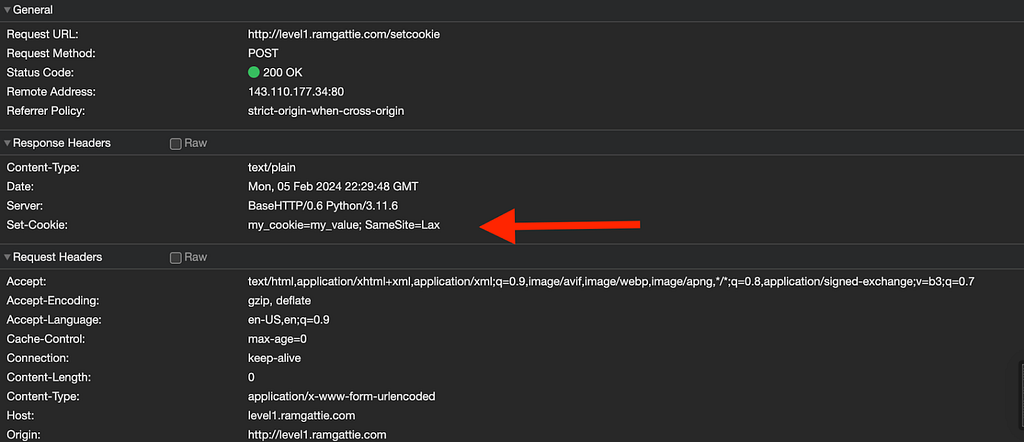The width and height of the screenshot is (1024, 442).
Task: Click the green 200 OK status icon
Action: click(x=254, y=72)
